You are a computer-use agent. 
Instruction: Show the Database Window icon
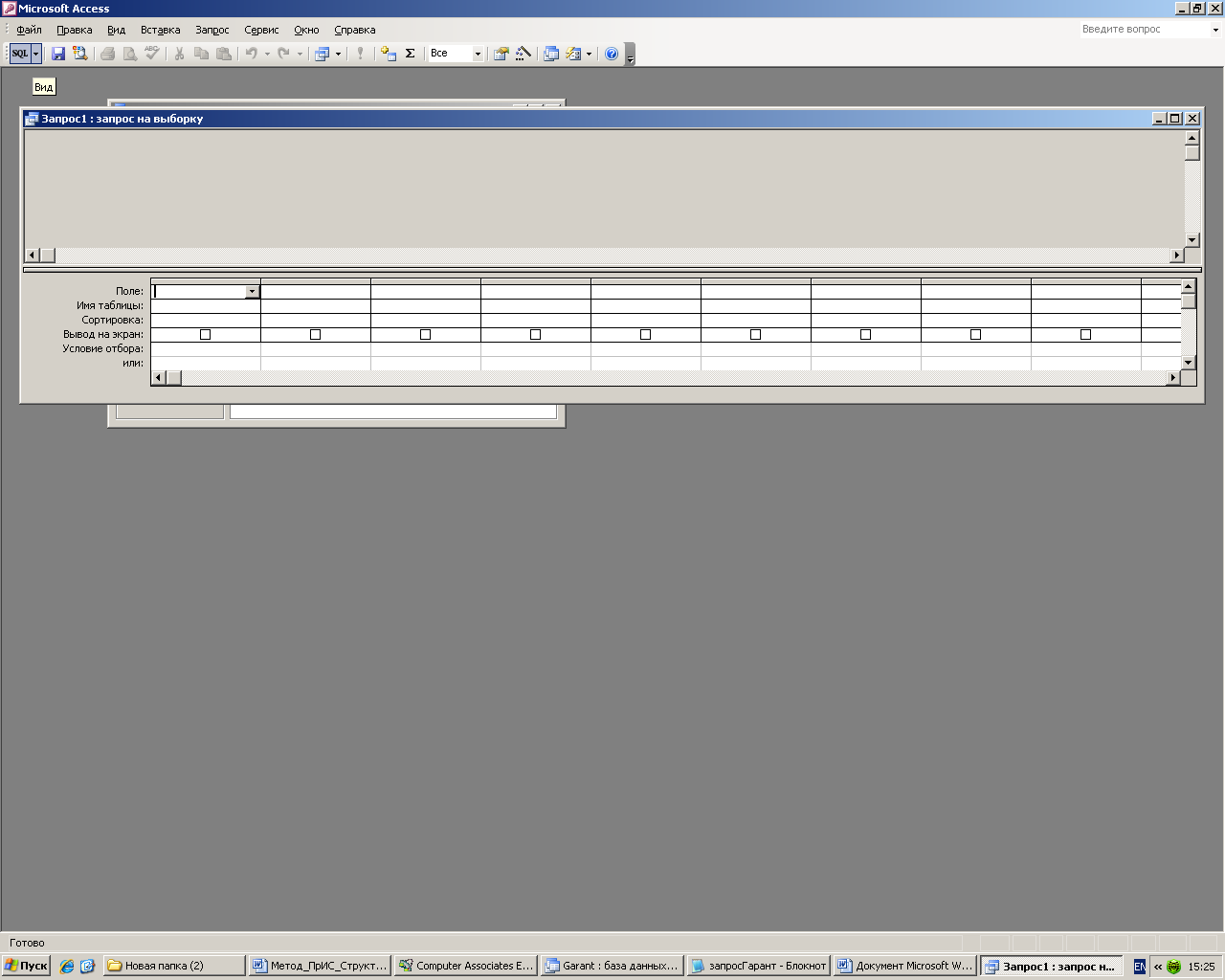551,54
